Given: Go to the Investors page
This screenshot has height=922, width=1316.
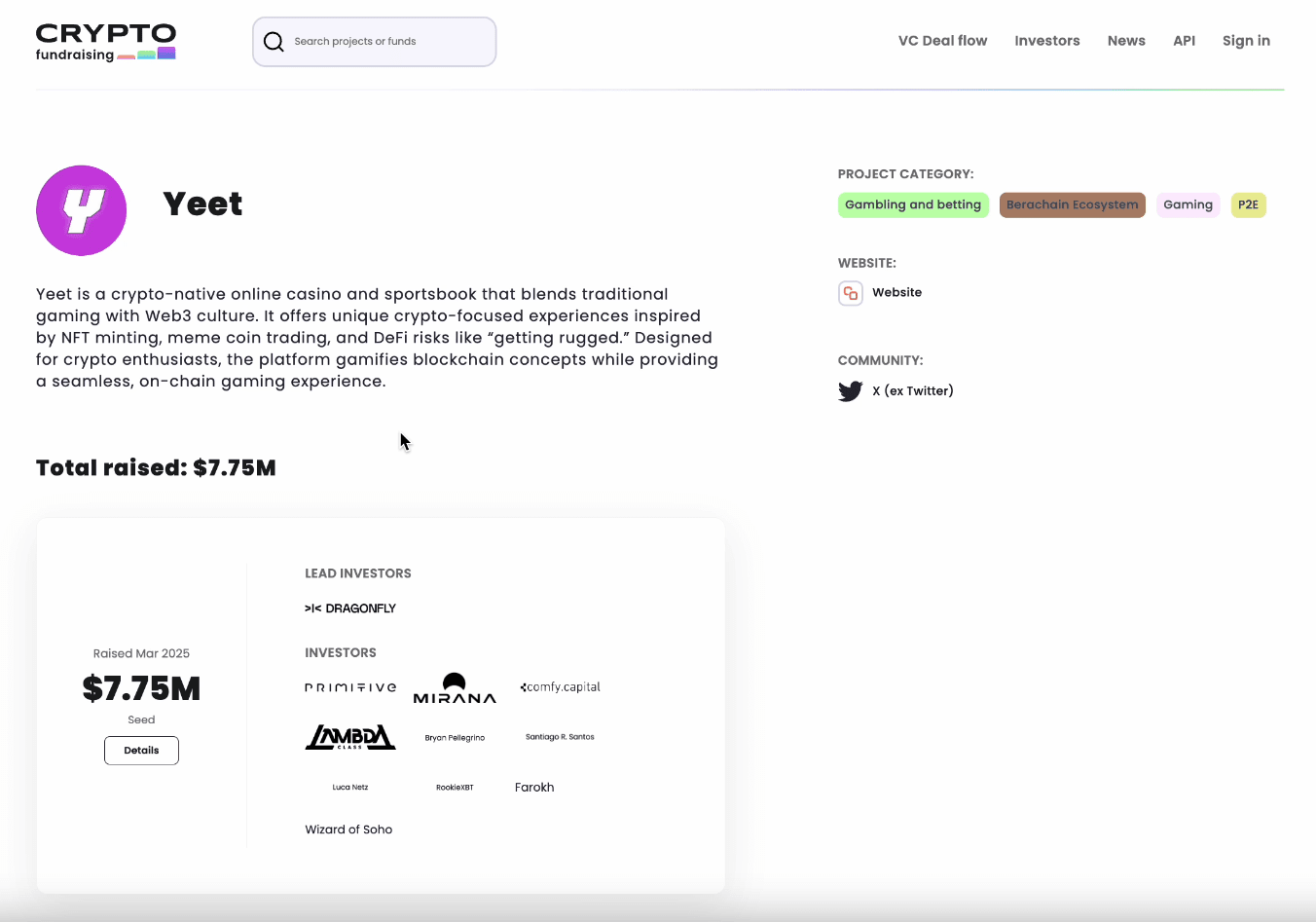Looking at the screenshot, I should (x=1047, y=41).
